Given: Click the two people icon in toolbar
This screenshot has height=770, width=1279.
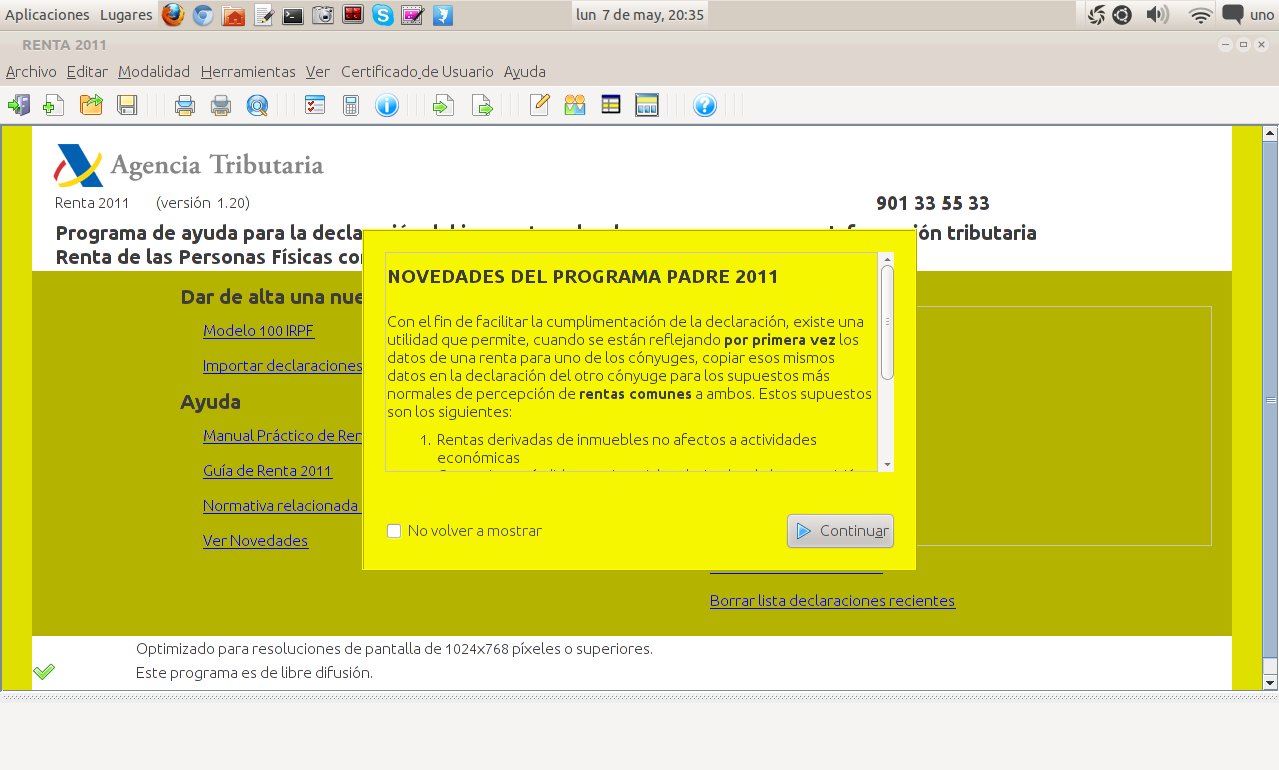Looking at the screenshot, I should 575,105.
